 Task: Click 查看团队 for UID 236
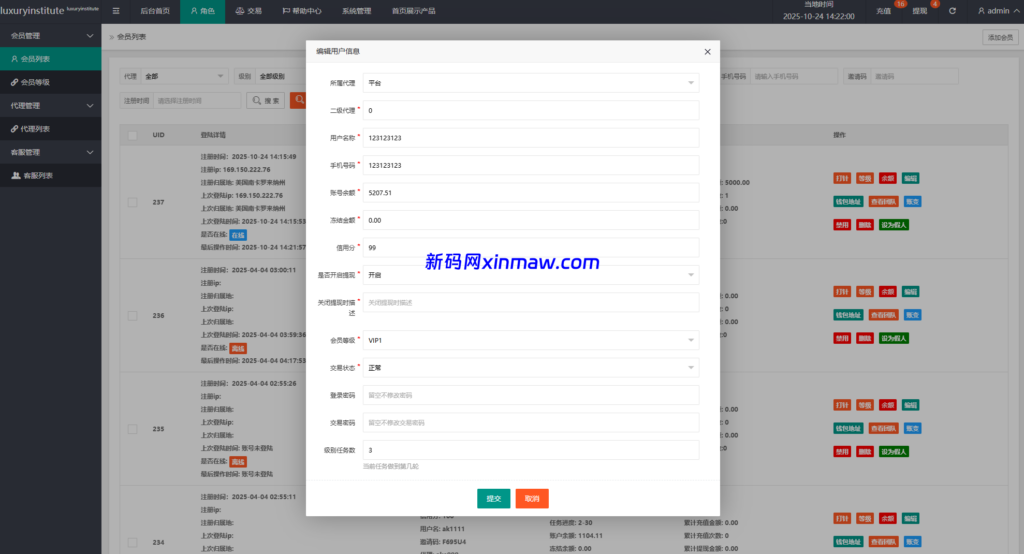pyautogui.click(x=884, y=315)
